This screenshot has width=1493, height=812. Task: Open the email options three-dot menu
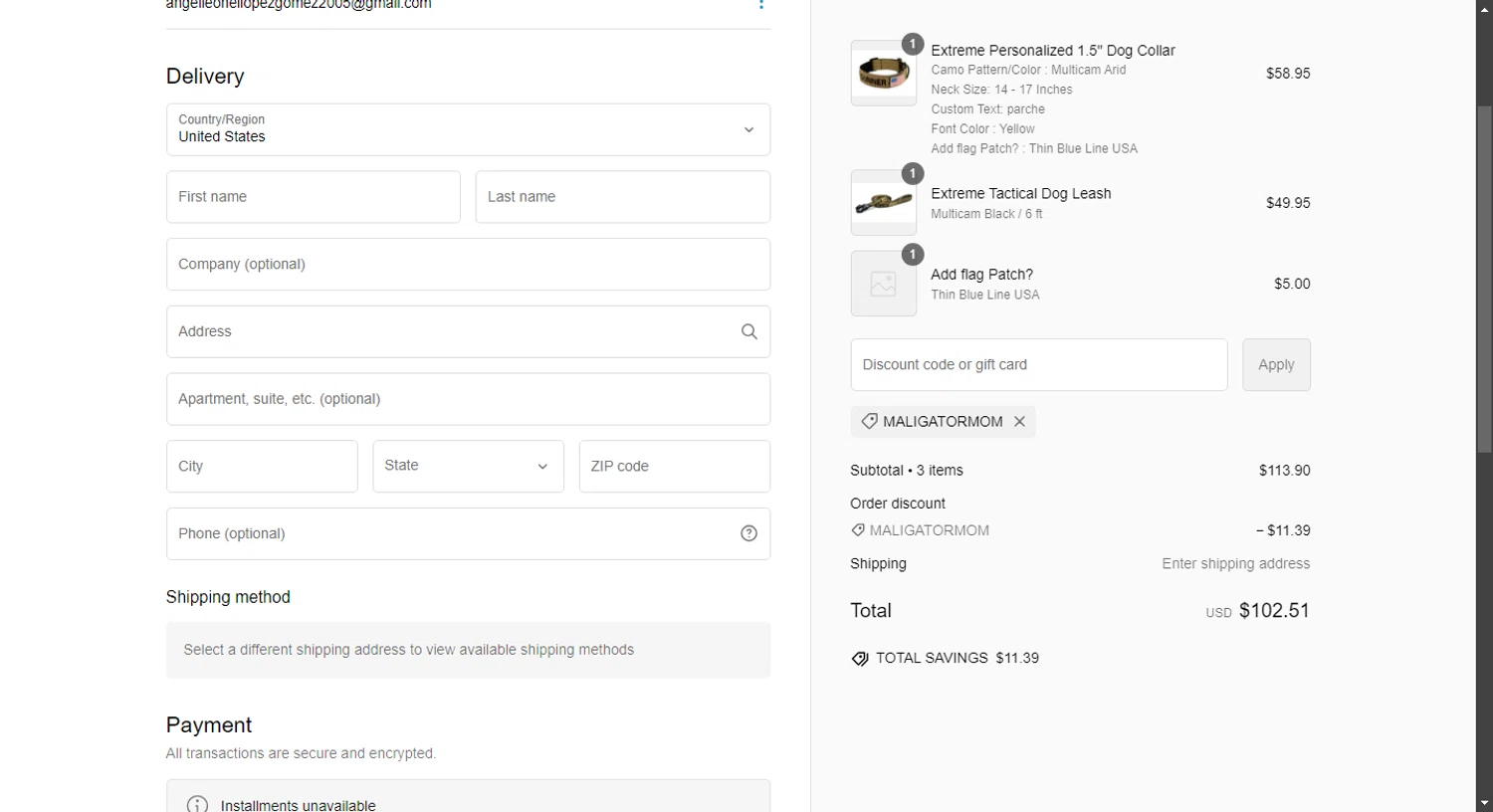(761, 5)
